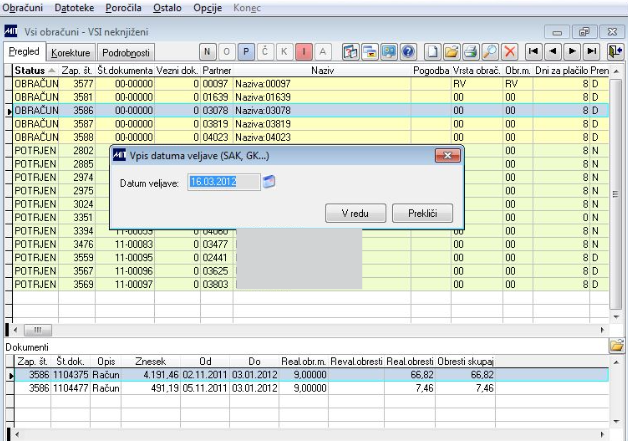628x441 pixels.
Task: Select the row with partner 01639
Action: click(x=311, y=97)
